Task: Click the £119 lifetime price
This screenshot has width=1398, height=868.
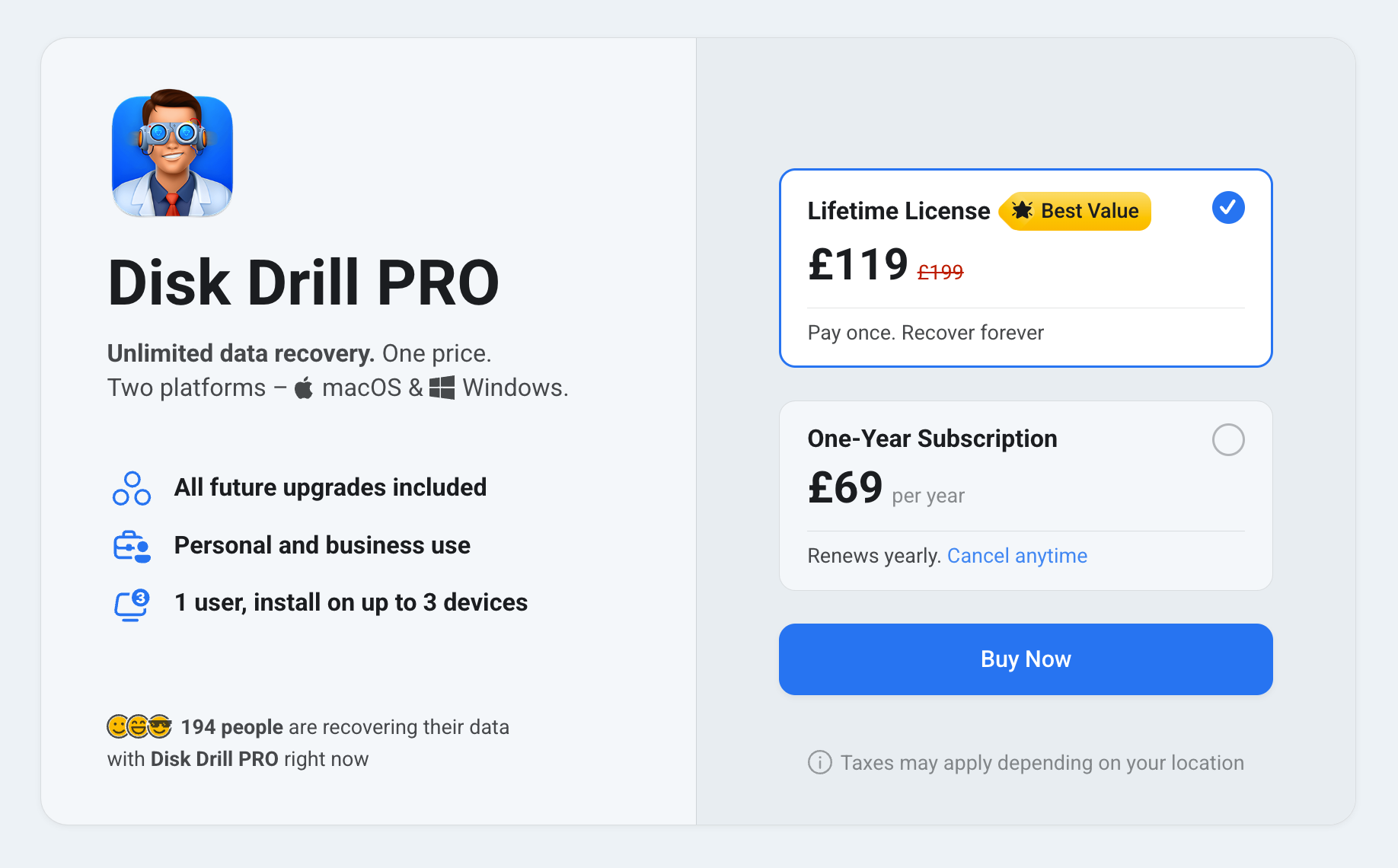Action: coord(858,264)
